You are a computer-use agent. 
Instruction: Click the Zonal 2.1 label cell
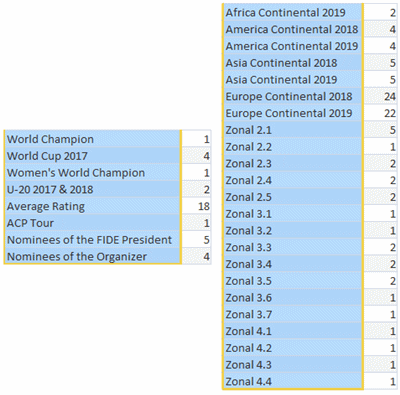coord(293,130)
